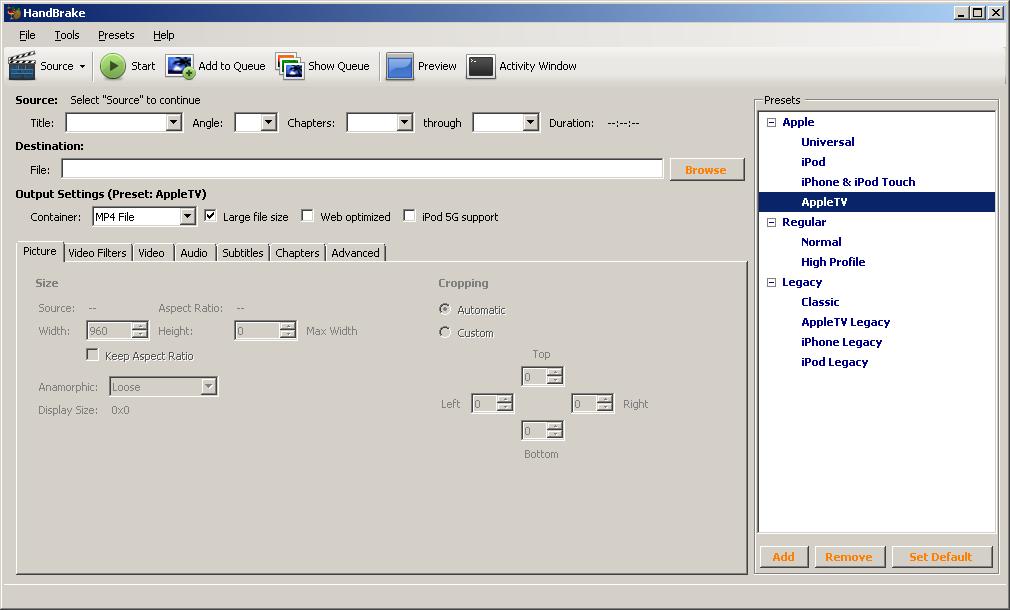Switch to the Video Filters tab
This screenshot has width=1010, height=610.
tap(97, 253)
